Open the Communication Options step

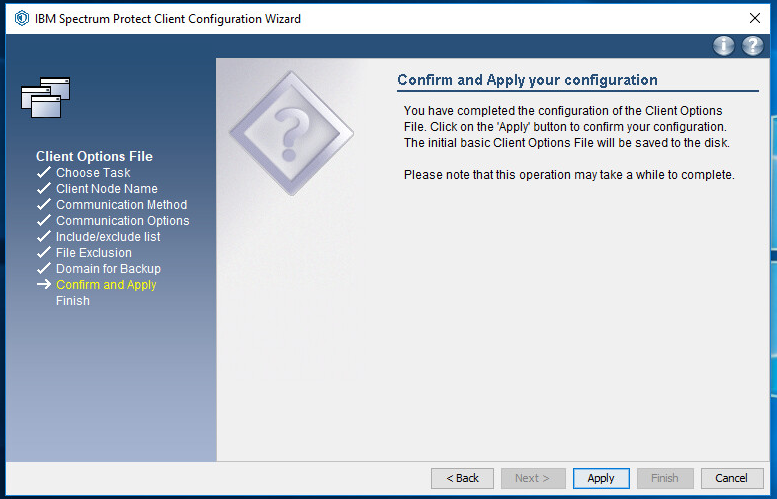(x=122, y=221)
